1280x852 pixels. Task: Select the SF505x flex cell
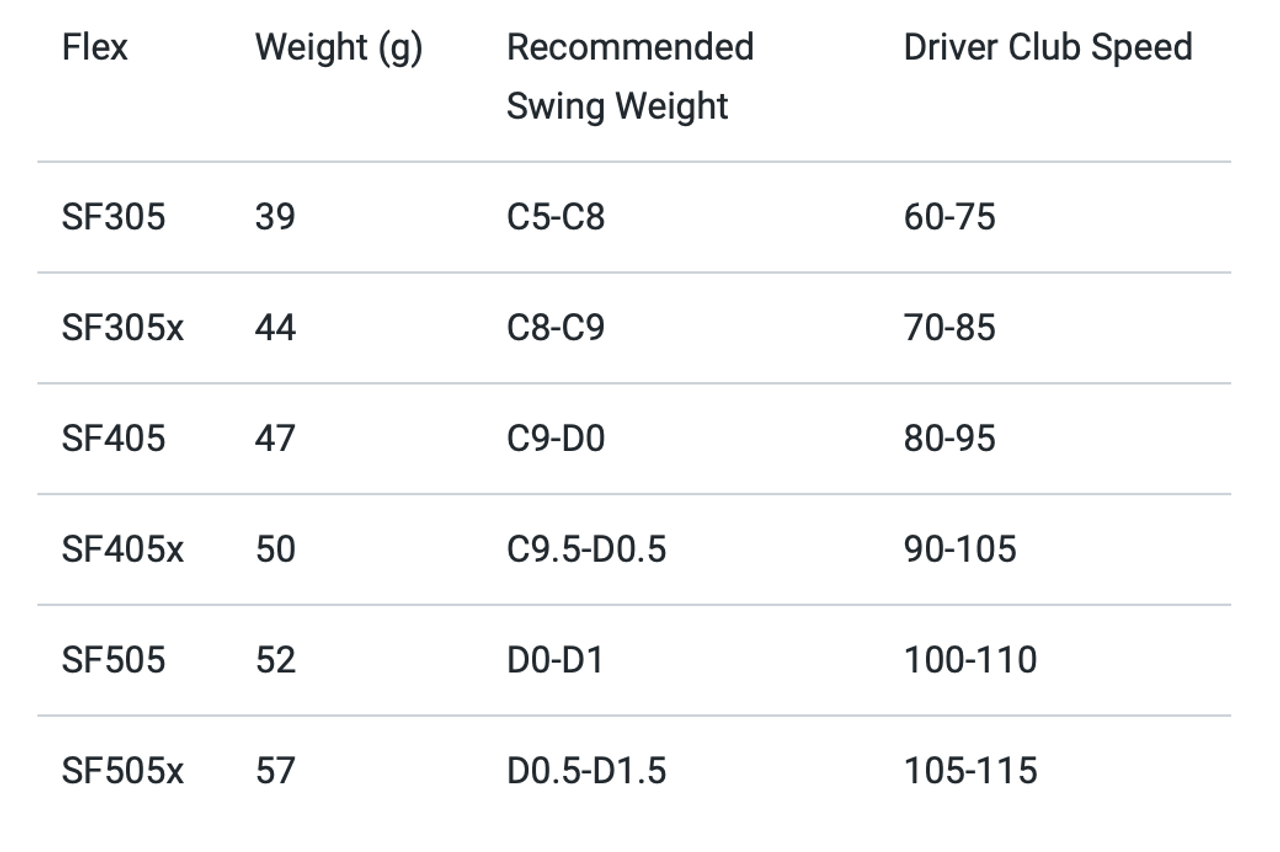(123, 771)
